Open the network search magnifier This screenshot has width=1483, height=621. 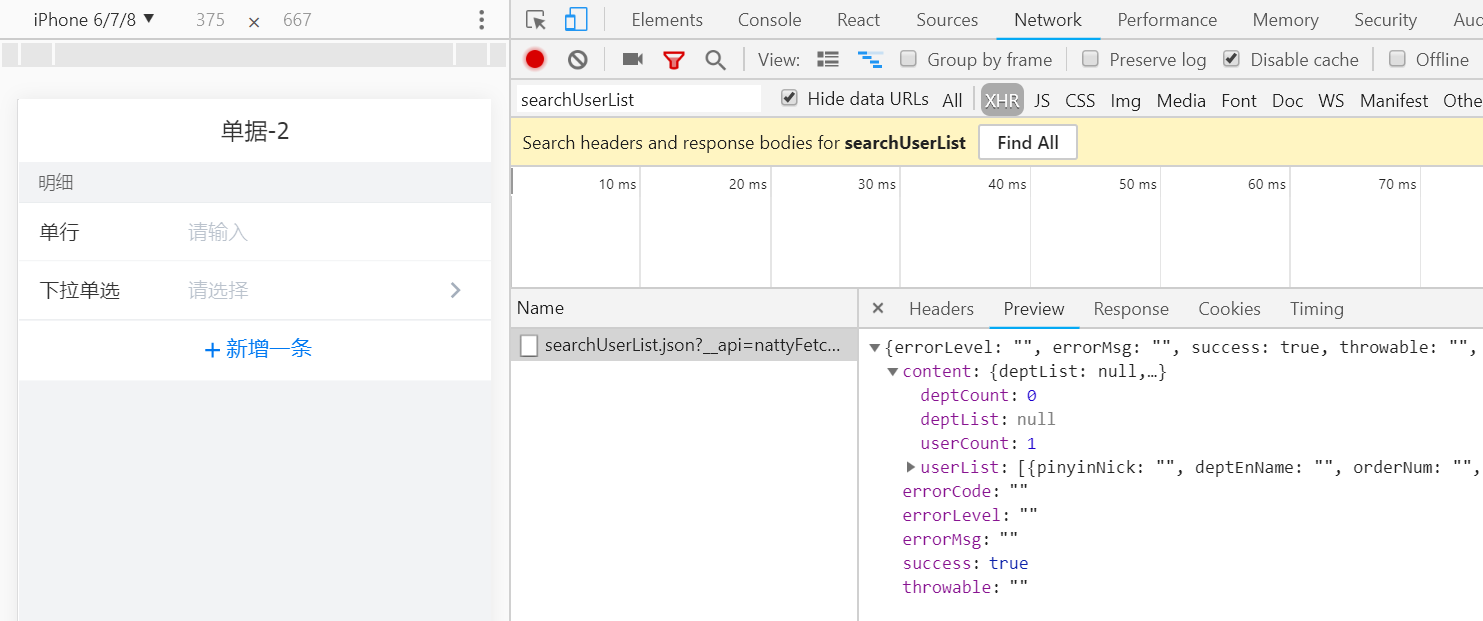715,60
